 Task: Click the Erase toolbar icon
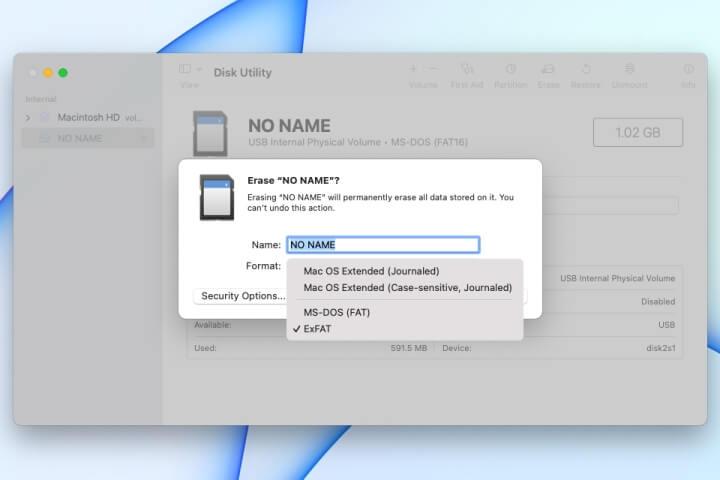(x=548, y=69)
